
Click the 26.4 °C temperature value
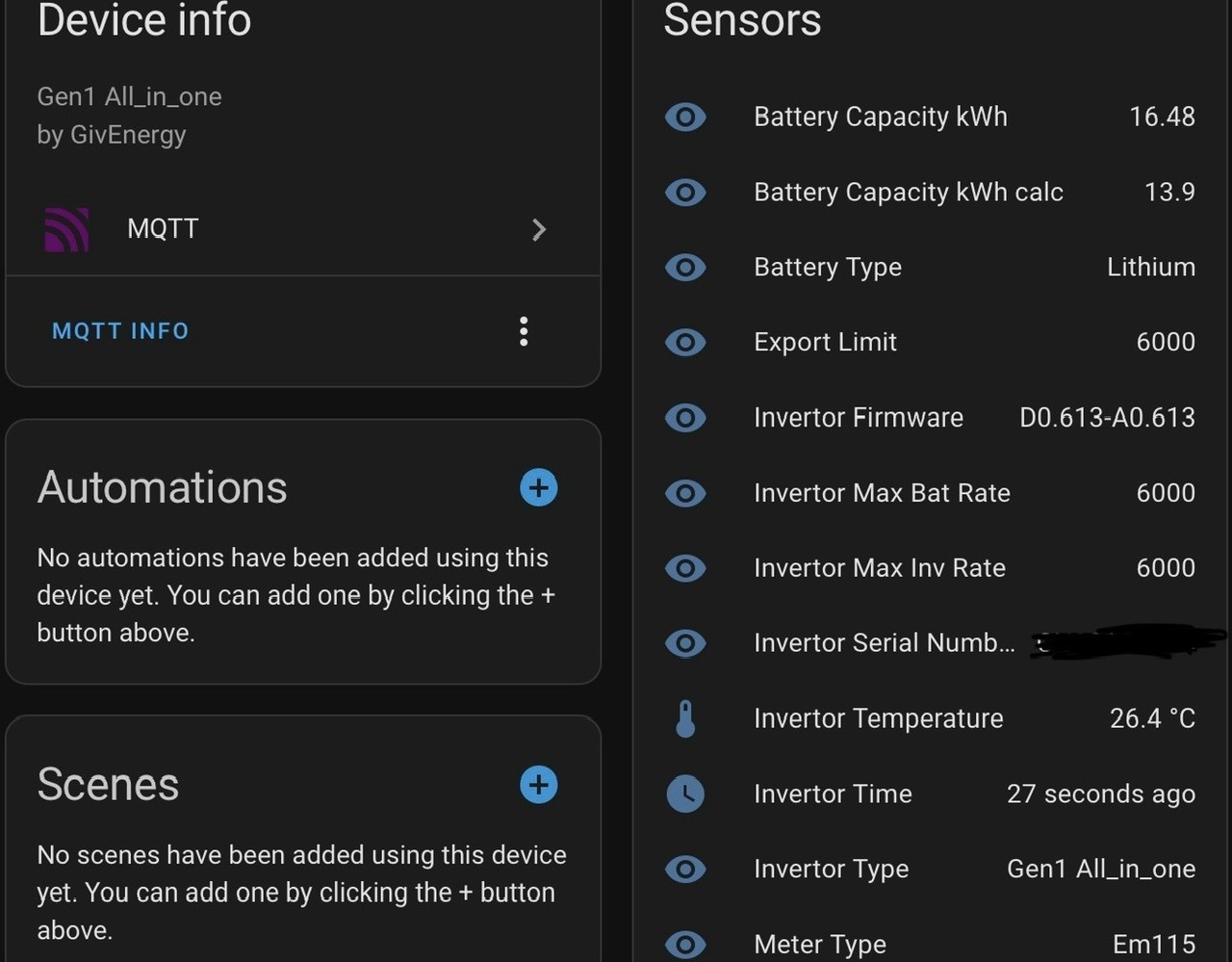(1152, 718)
